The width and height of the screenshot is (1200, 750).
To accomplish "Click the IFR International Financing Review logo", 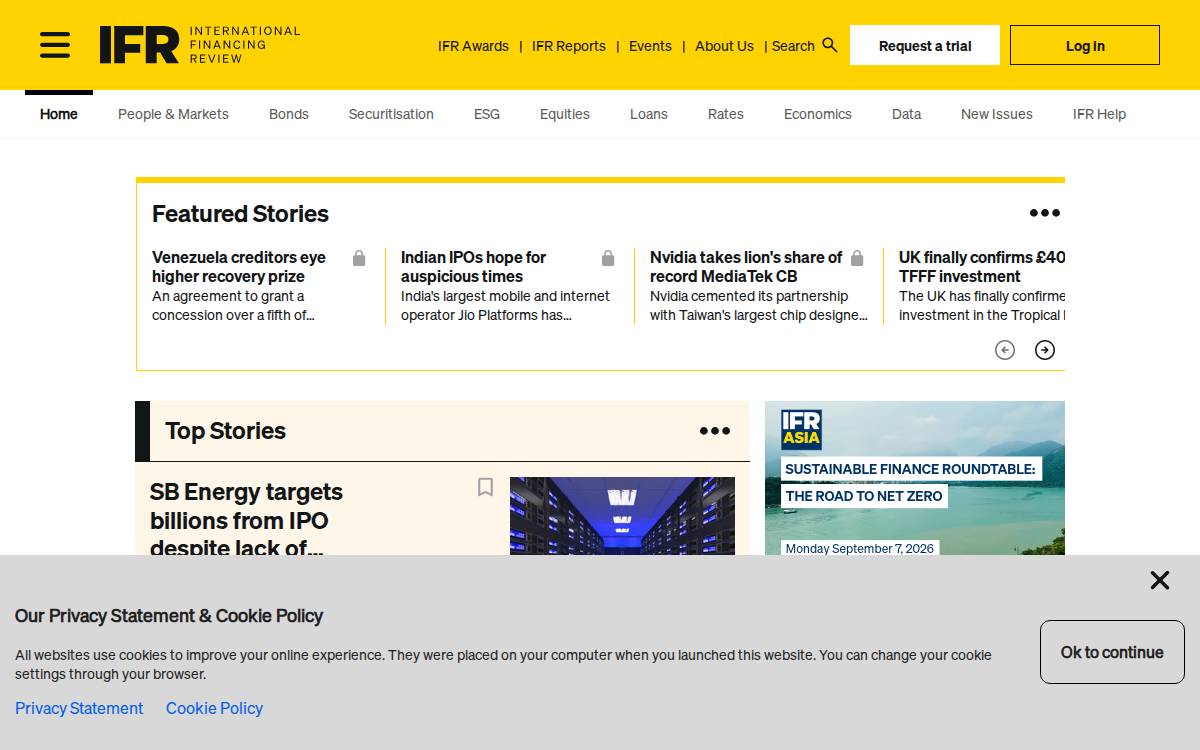I will click(x=200, y=45).
